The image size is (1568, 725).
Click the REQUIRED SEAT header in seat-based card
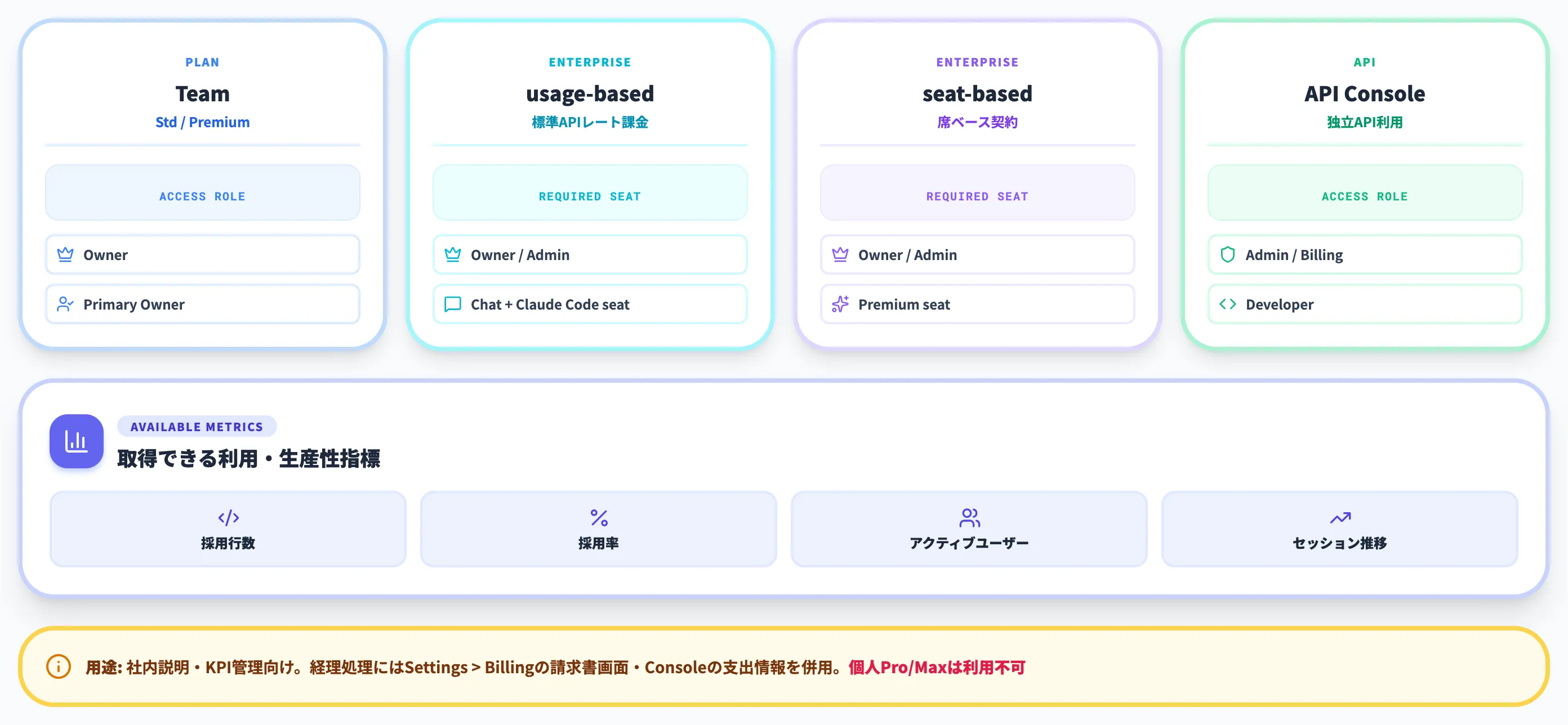(x=978, y=193)
